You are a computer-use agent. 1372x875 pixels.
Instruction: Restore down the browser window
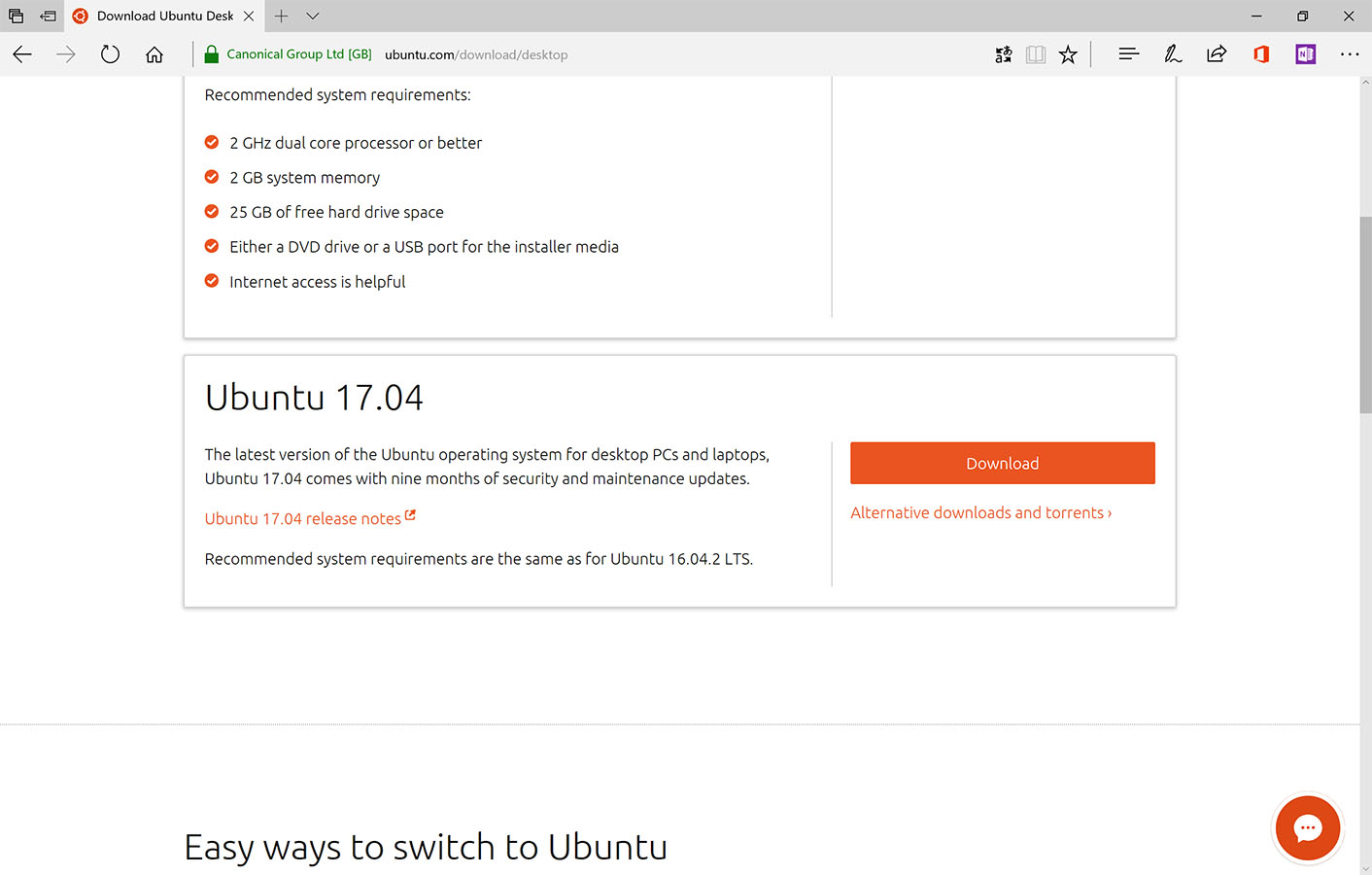[x=1302, y=16]
